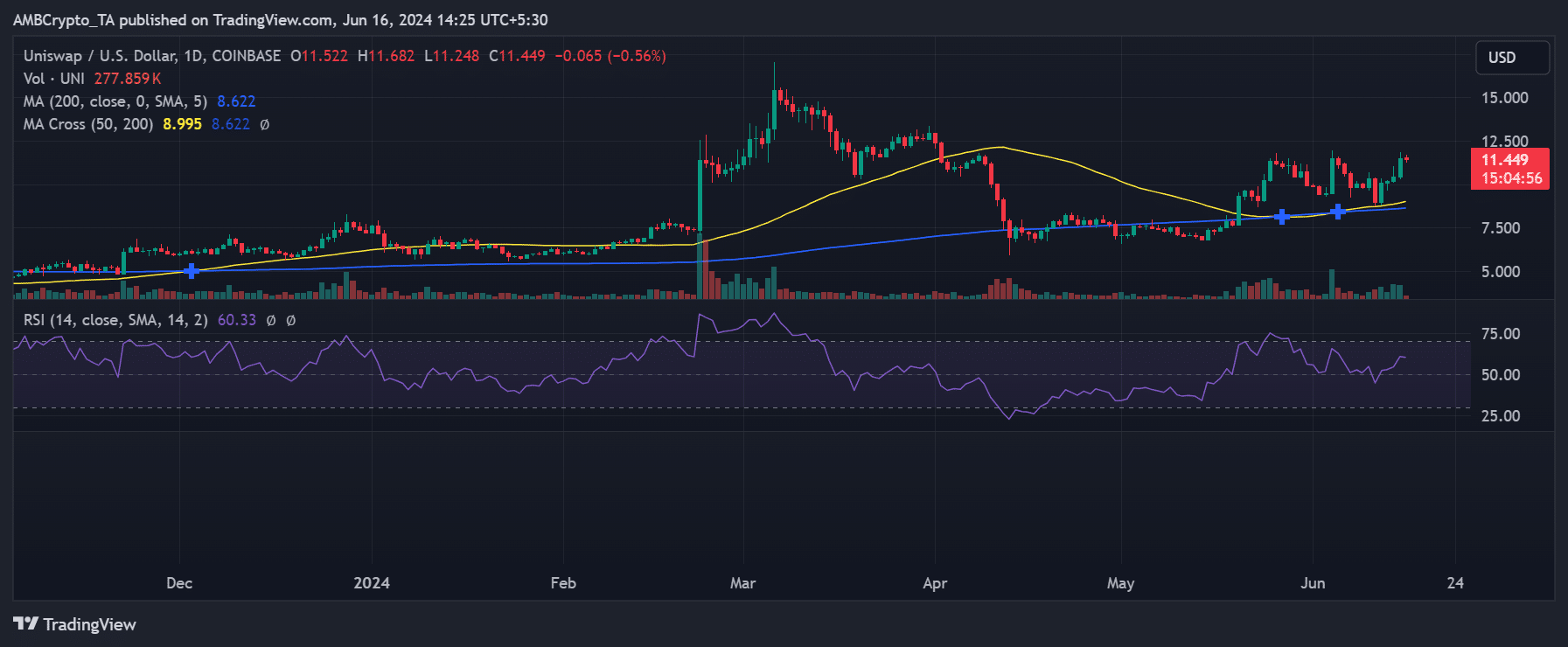1568x647 pixels.
Task: Click the AMBCrypto_TA published header text
Action: click(280, 20)
